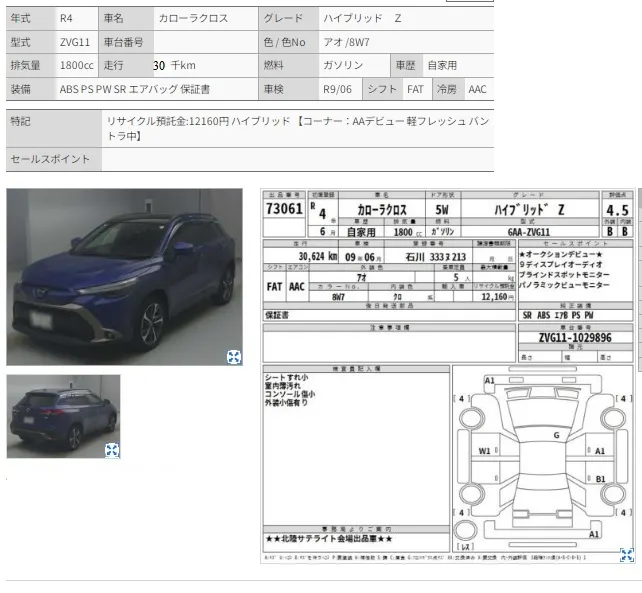
Task: Click the 色 / 色No label
Action: click(285, 42)
